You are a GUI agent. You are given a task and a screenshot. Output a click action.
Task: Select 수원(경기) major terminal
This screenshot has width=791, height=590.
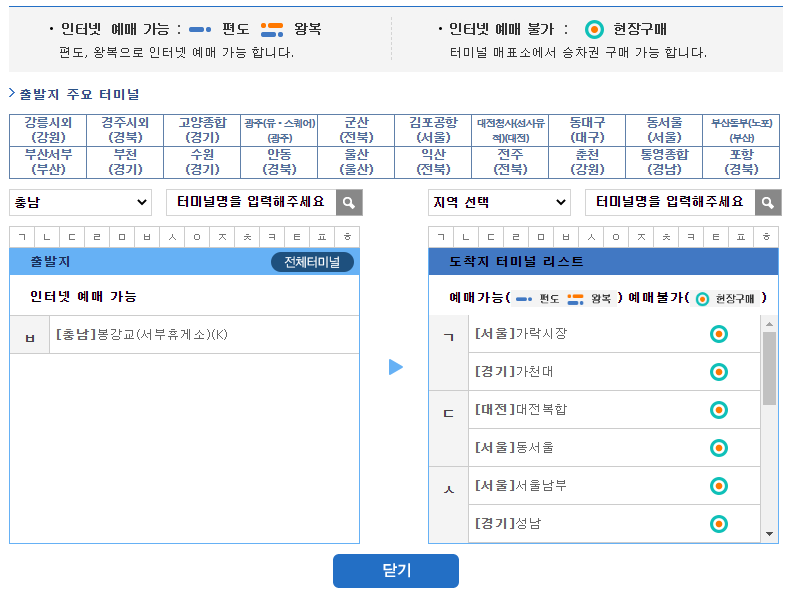coord(202,162)
